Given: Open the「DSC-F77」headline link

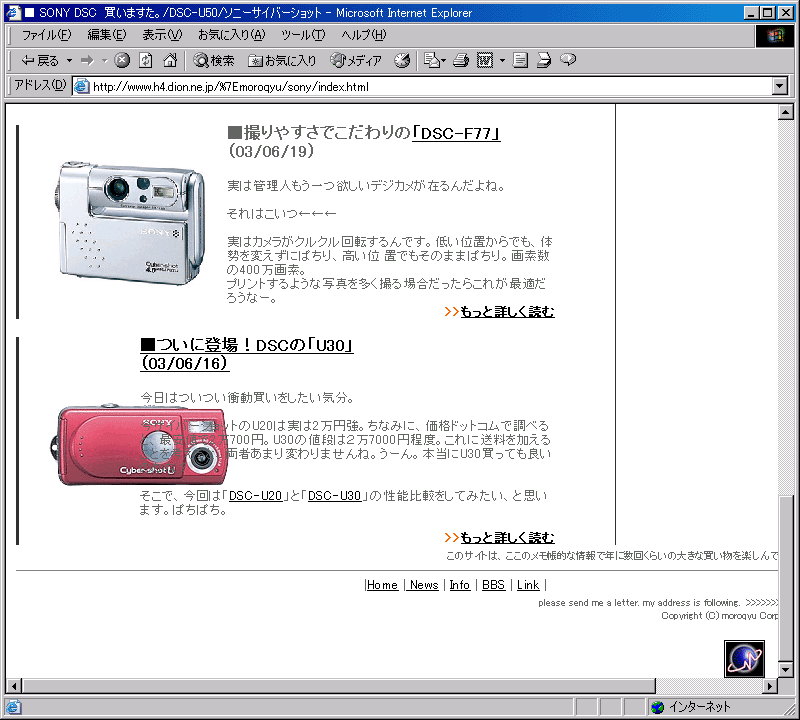Looking at the screenshot, I should tap(456, 134).
